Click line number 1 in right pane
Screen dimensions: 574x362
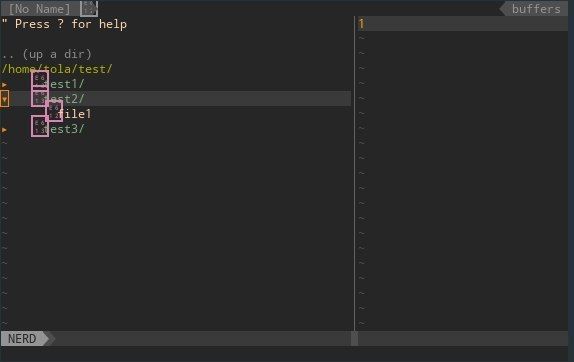click(x=362, y=24)
